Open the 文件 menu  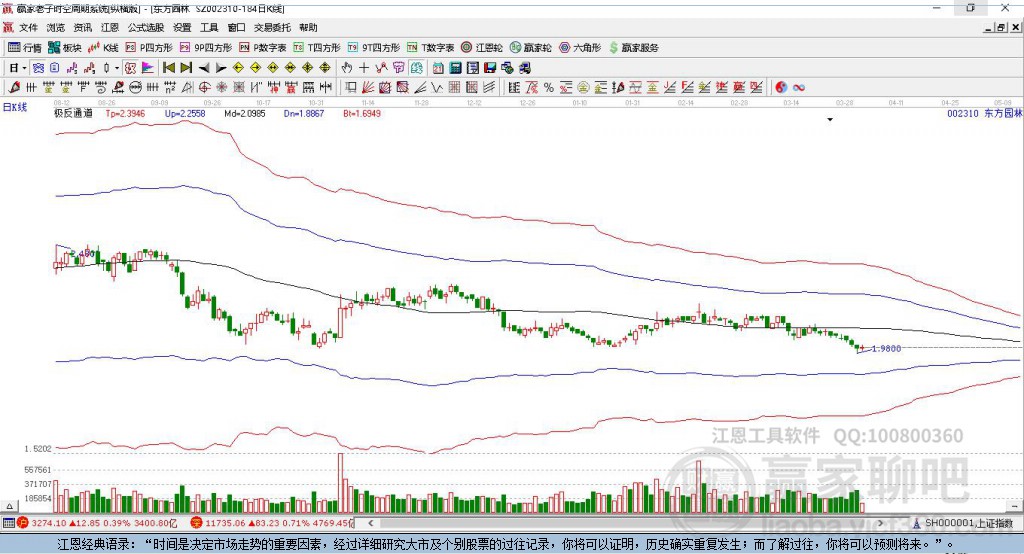coord(28,27)
